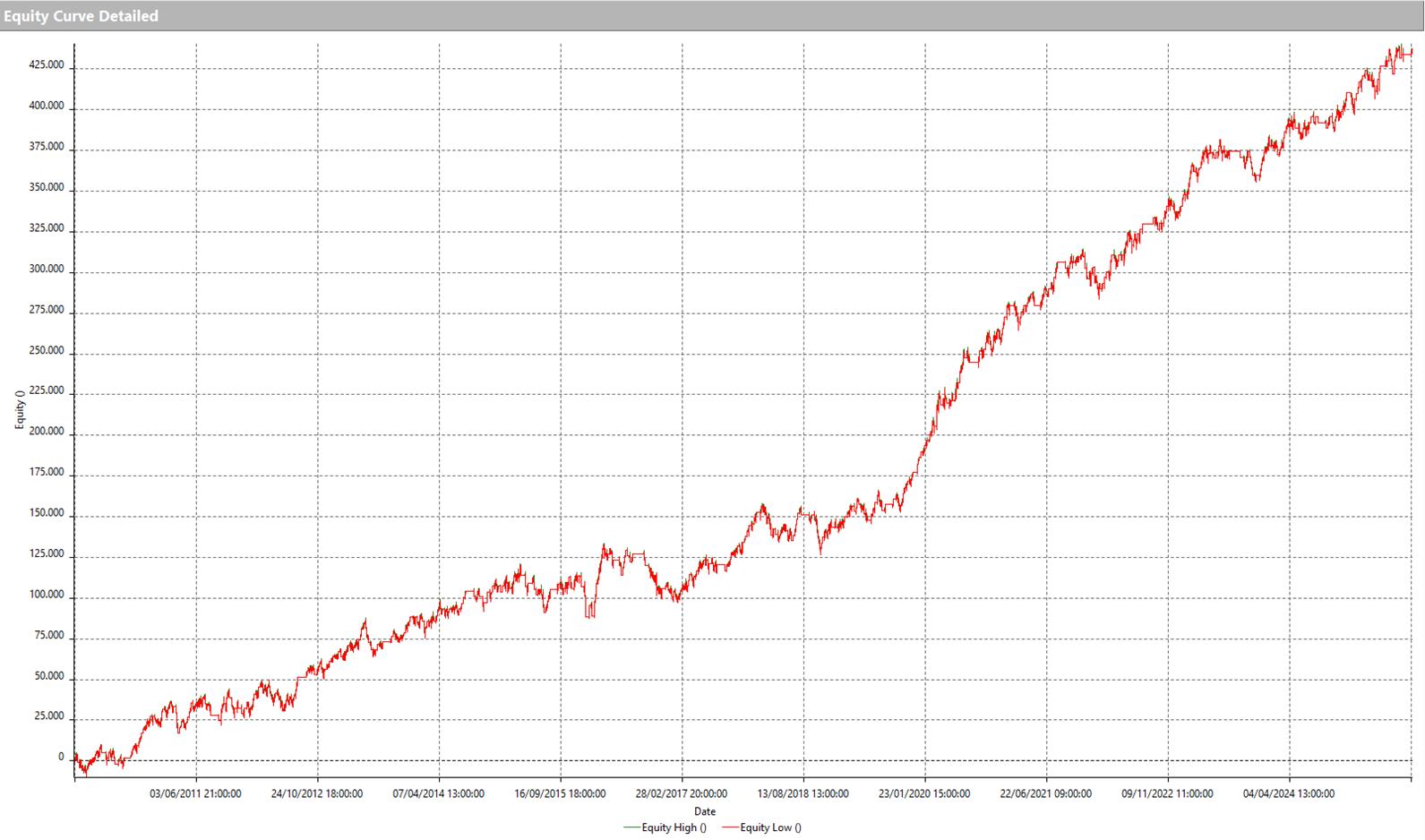Click the 28/02/2017 20:00:00 date label

pyautogui.click(x=682, y=793)
